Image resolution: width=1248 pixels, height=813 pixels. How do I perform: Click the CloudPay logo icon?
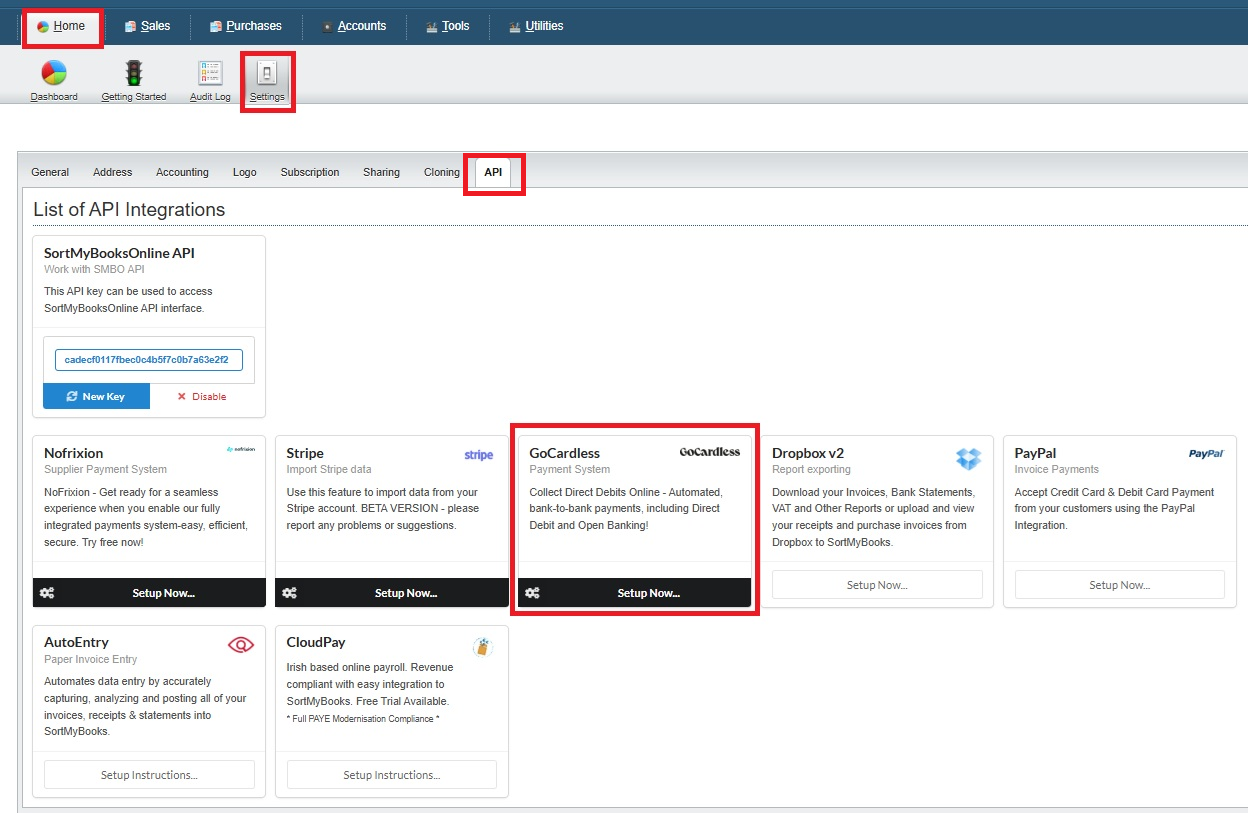click(x=483, y=647)
